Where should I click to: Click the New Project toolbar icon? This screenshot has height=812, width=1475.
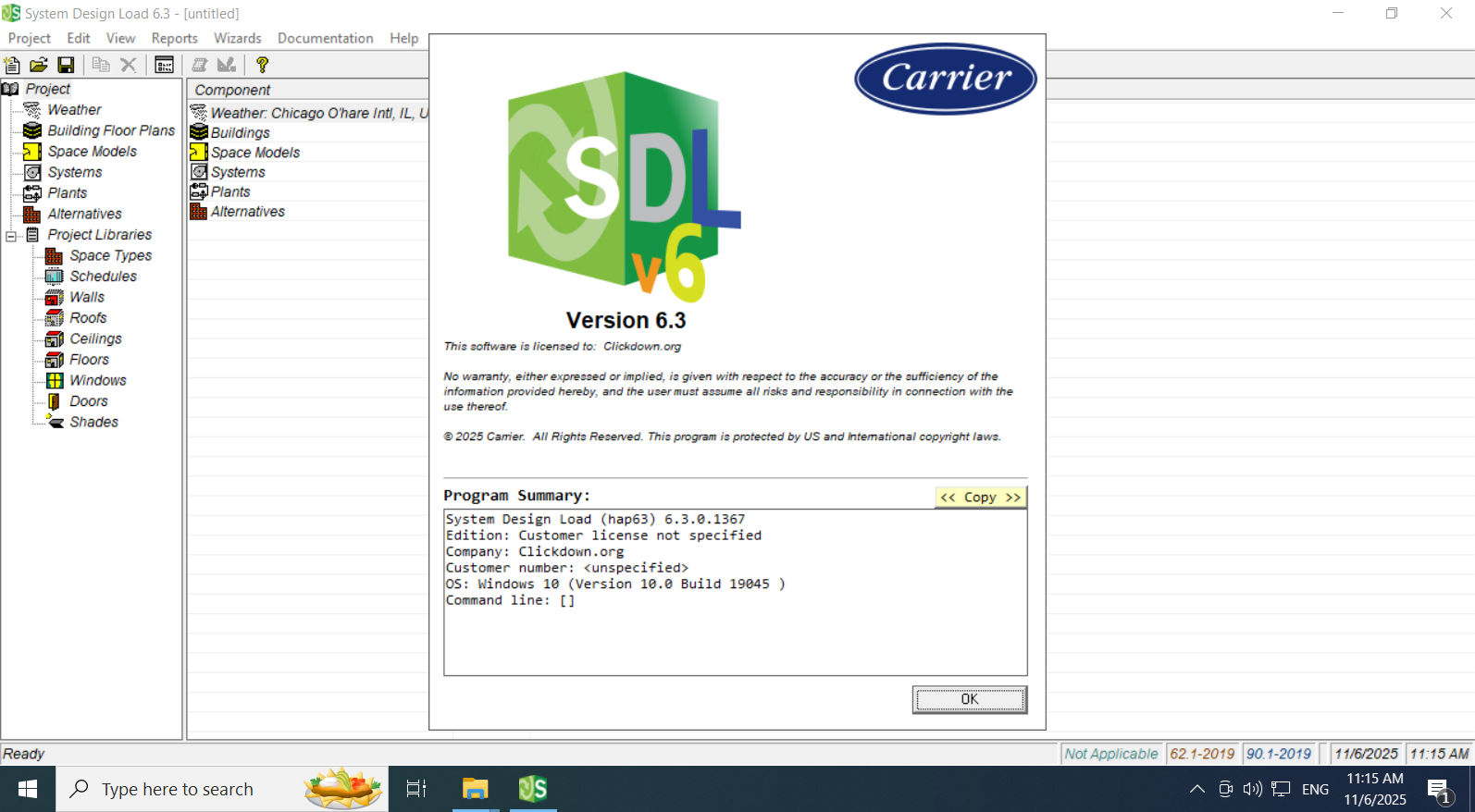pos(12,65)
